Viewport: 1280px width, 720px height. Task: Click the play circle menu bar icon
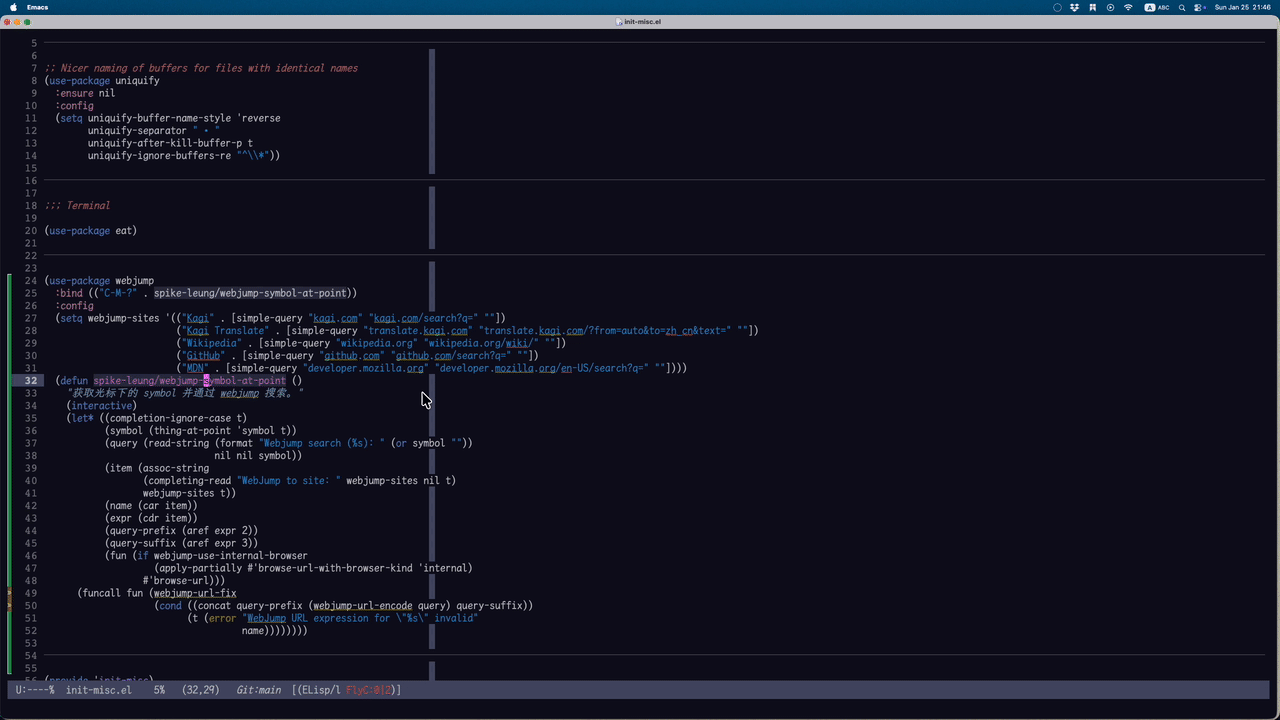coord(1110,7)
